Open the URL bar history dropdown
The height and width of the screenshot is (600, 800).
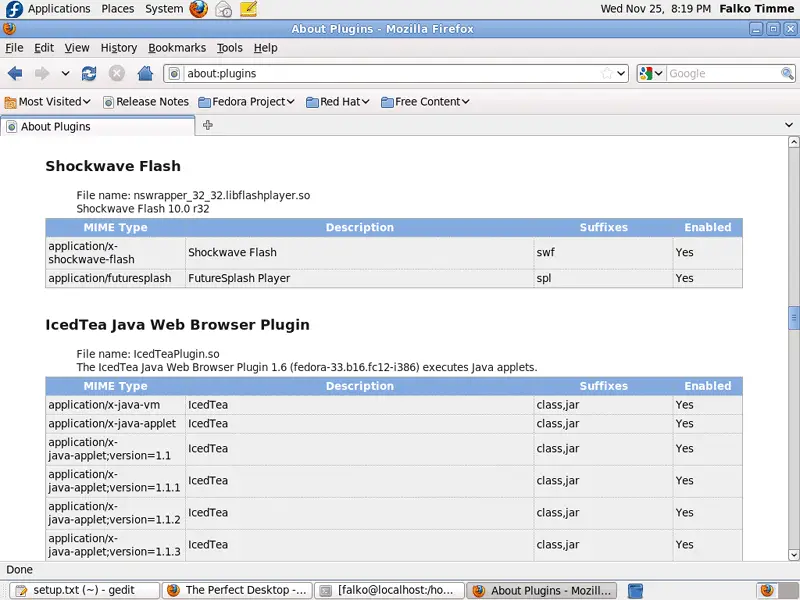[621, 73]
